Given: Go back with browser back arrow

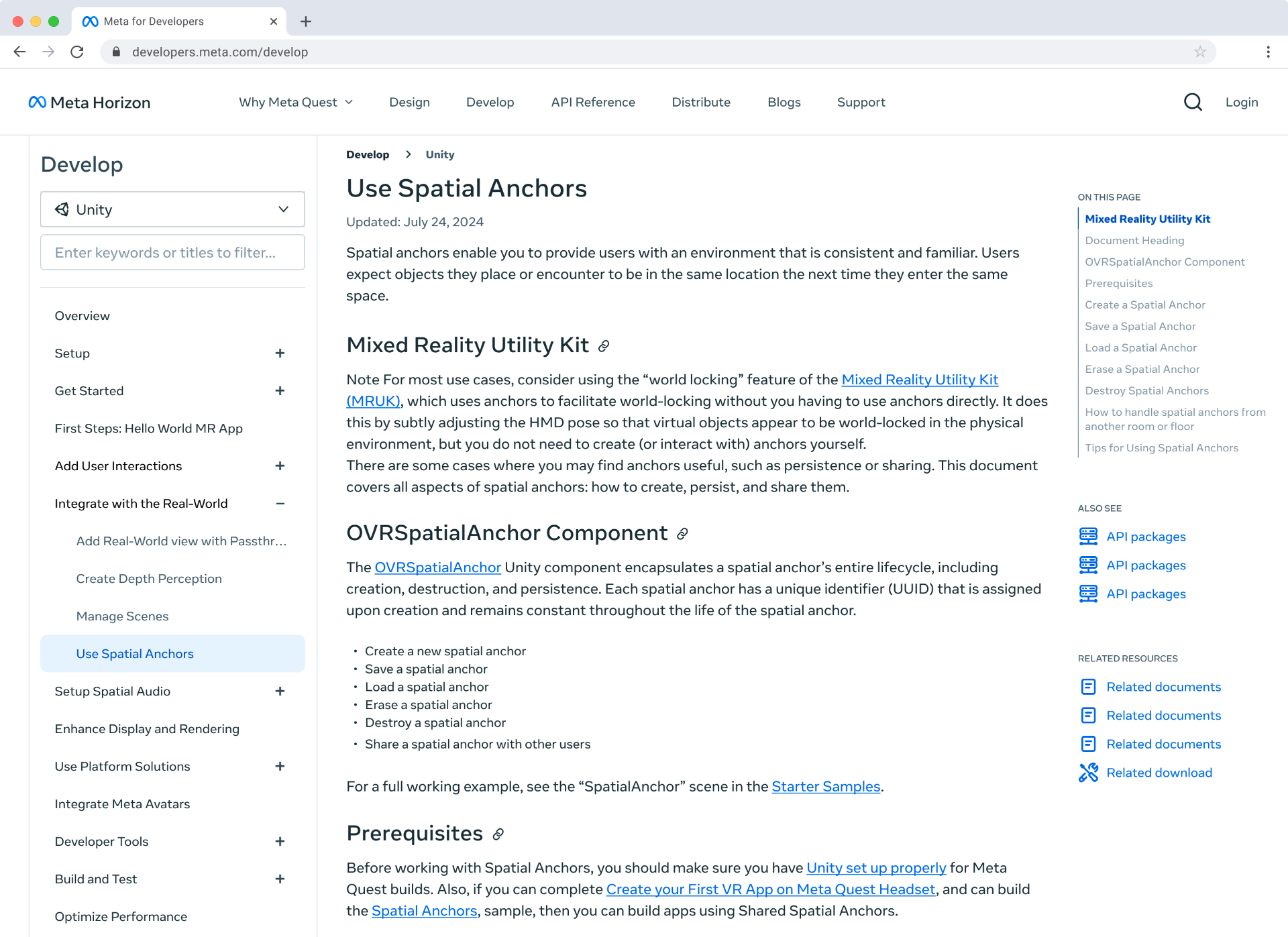Looking at the screenshot, I should pyautogui.click(x=19, y=52).
